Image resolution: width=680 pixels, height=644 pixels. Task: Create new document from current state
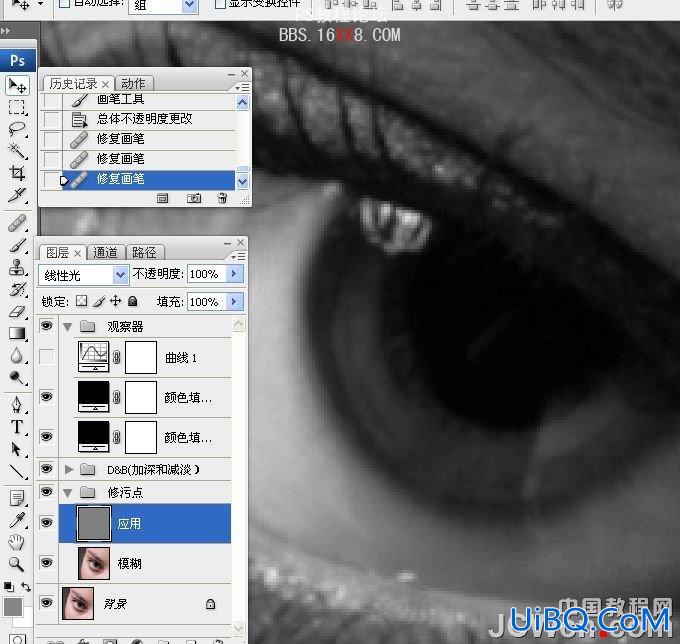pyautogui.click(x=163, y=198)
